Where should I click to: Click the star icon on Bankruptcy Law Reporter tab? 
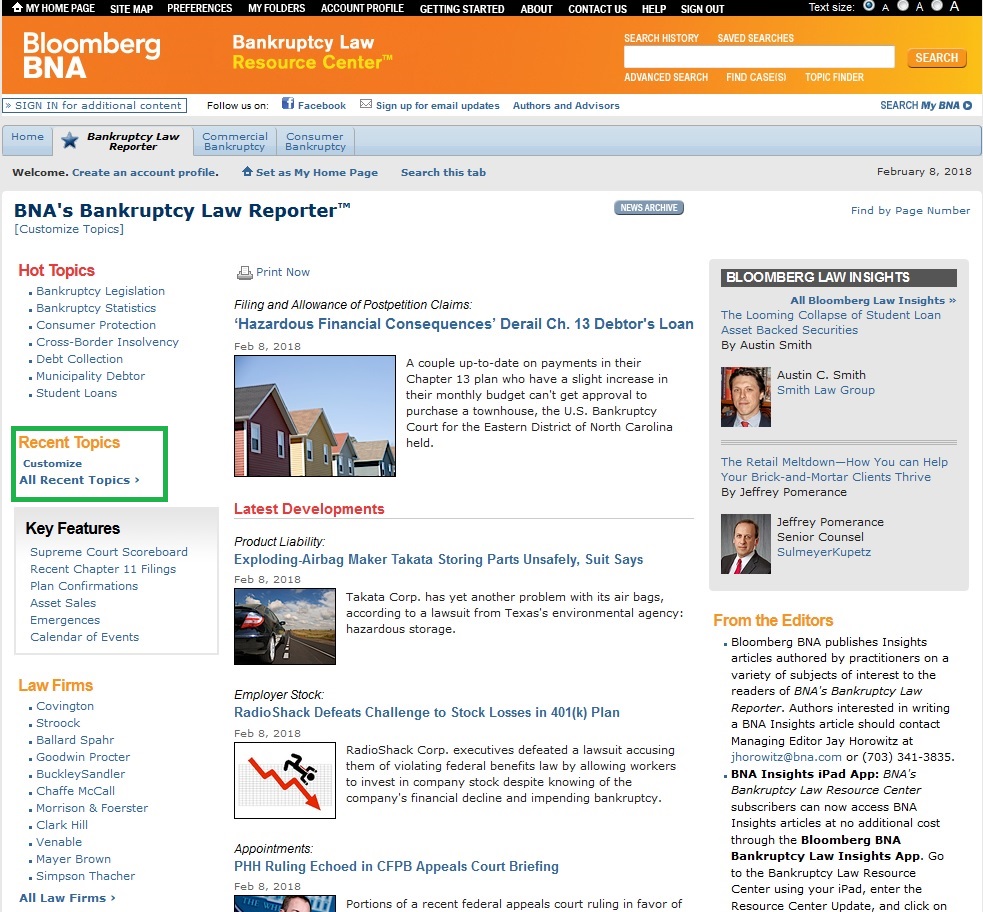click(70, 140)
